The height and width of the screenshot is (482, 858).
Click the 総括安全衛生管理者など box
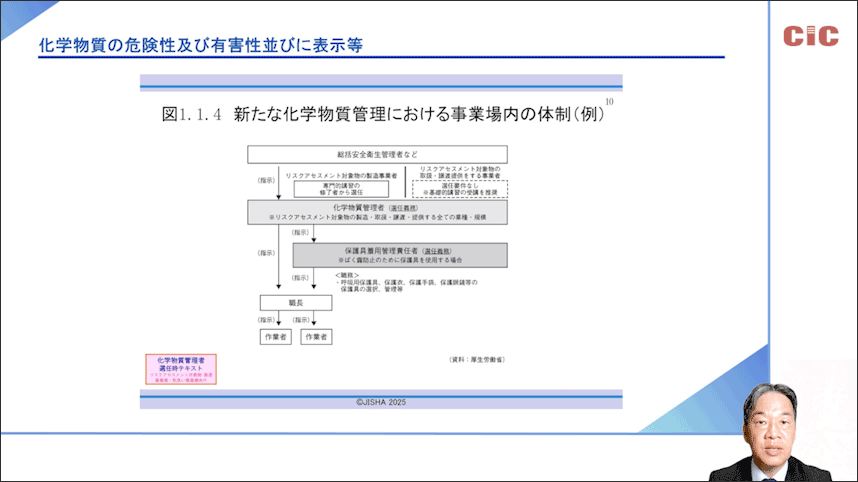pos(377,155)
